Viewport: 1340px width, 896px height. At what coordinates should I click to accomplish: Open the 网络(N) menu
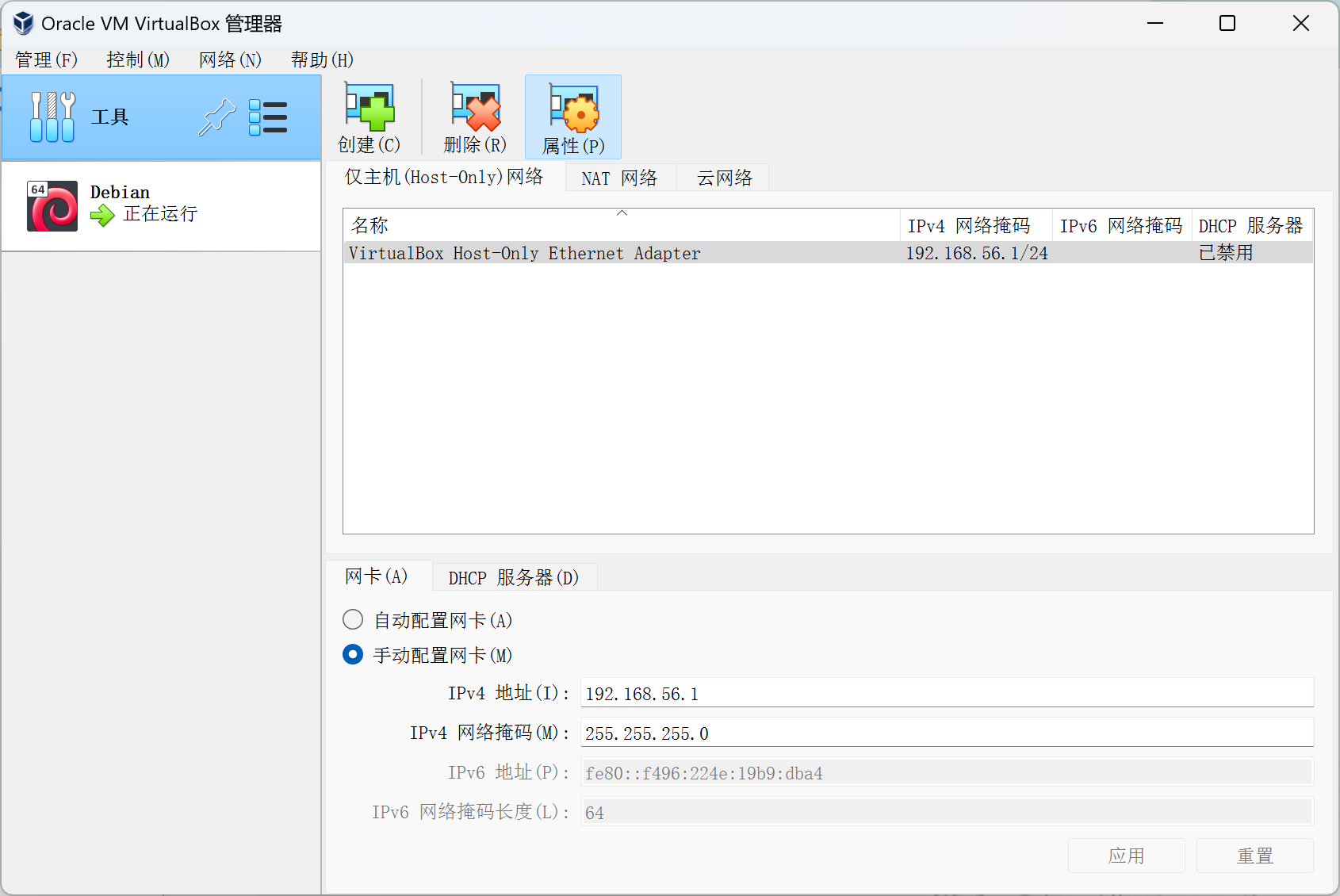(230, 59)
